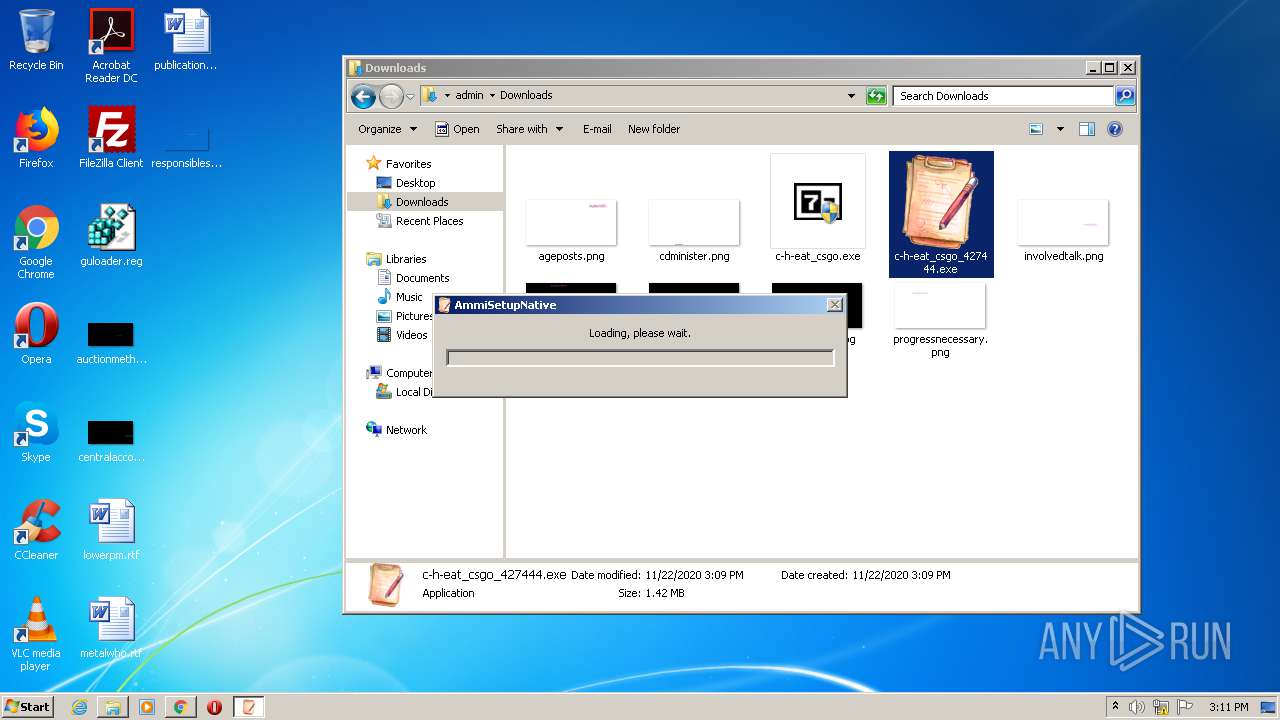Click E-mail in explorer toolbar
The width and height of the screenshot is (1280, 720).
(597, 129)
